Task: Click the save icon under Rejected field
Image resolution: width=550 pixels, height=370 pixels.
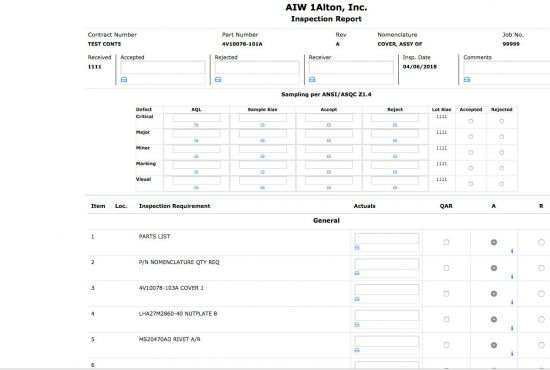Action: pos(218,80)
